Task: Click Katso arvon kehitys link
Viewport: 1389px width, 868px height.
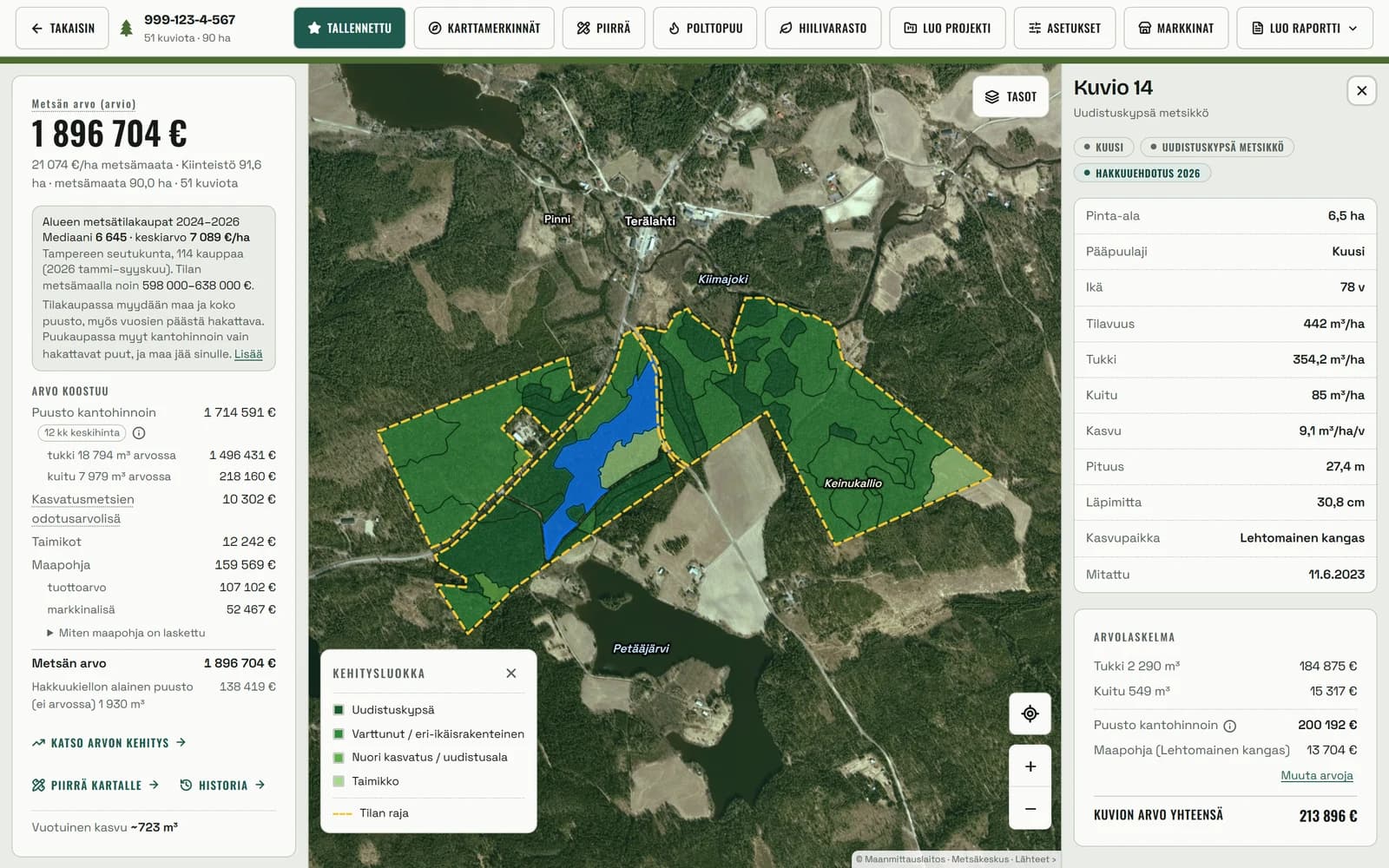Action: (109, 742)
